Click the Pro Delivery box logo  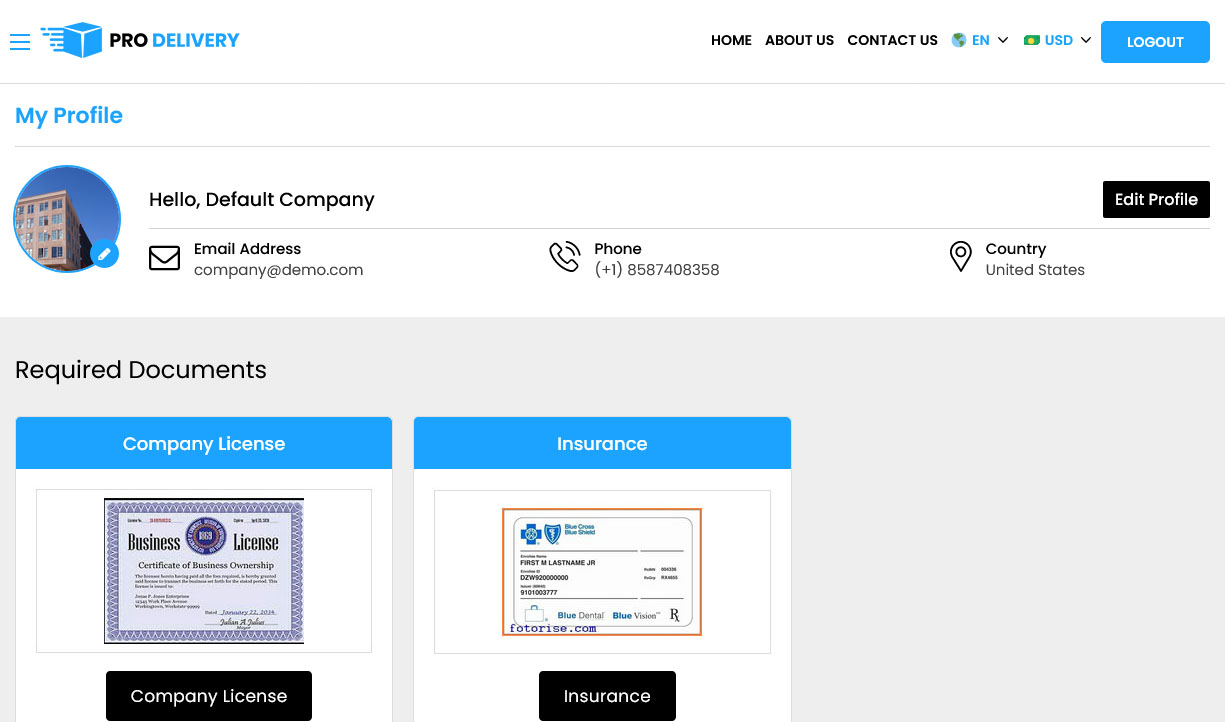pos(73,40)
